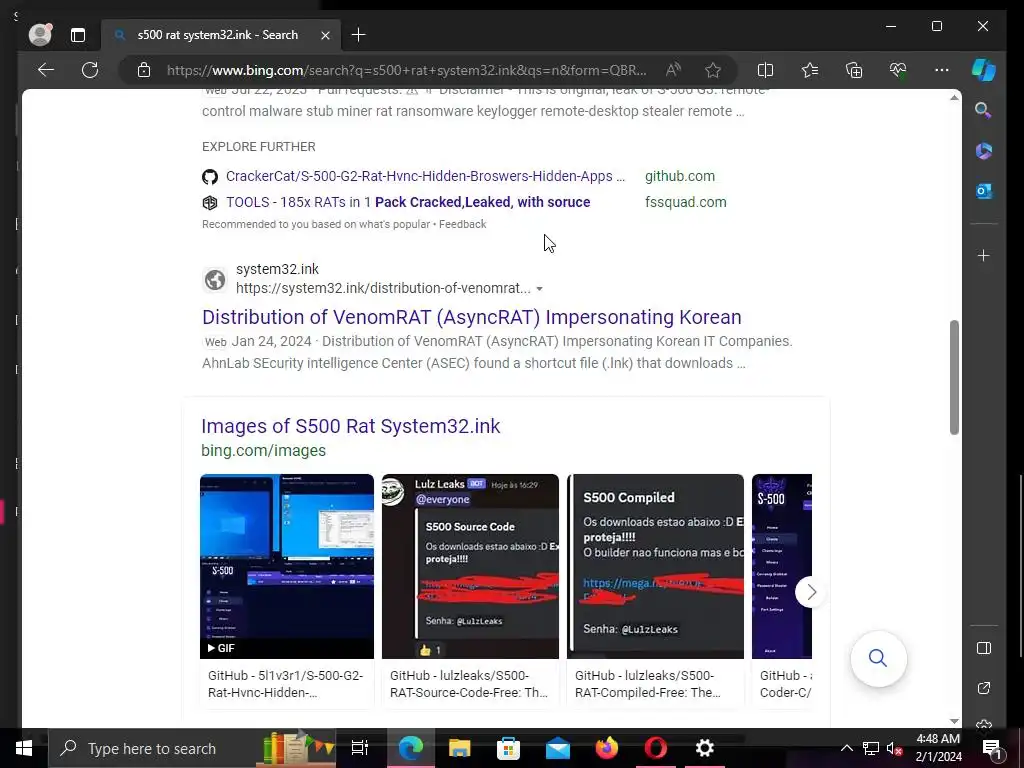Open CrackerCat S-500-G2 GitHub link
1024x768 pixels.
(x=425, y=176)
